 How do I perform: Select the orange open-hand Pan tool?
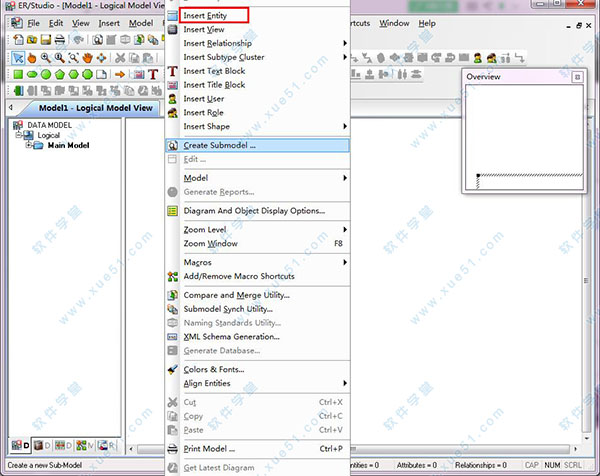point(88,58)
